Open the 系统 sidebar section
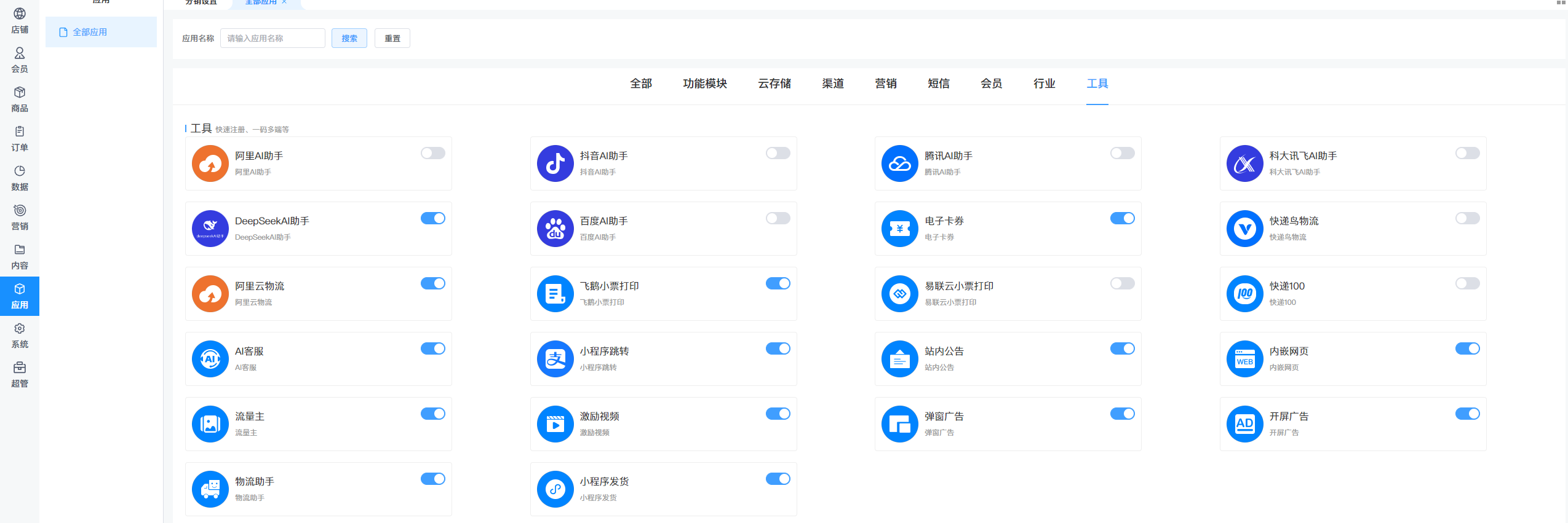 pyautogui.click(x=20, y=336)
